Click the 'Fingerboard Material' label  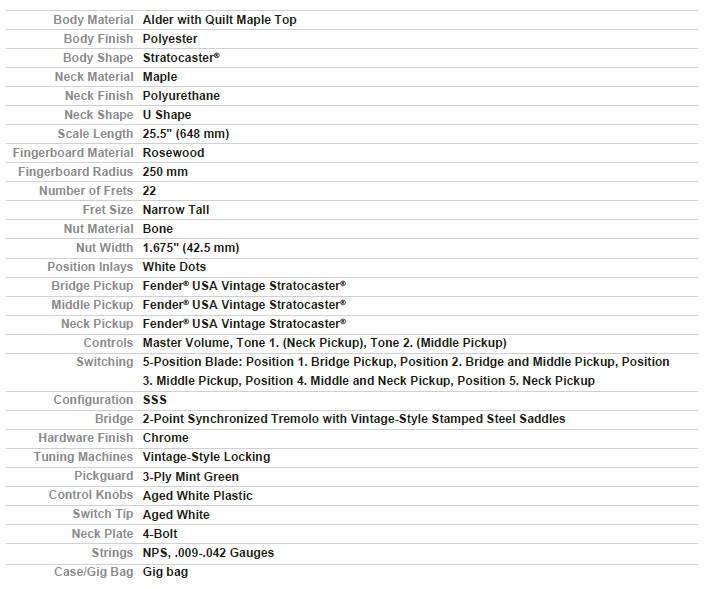[73, 153]
